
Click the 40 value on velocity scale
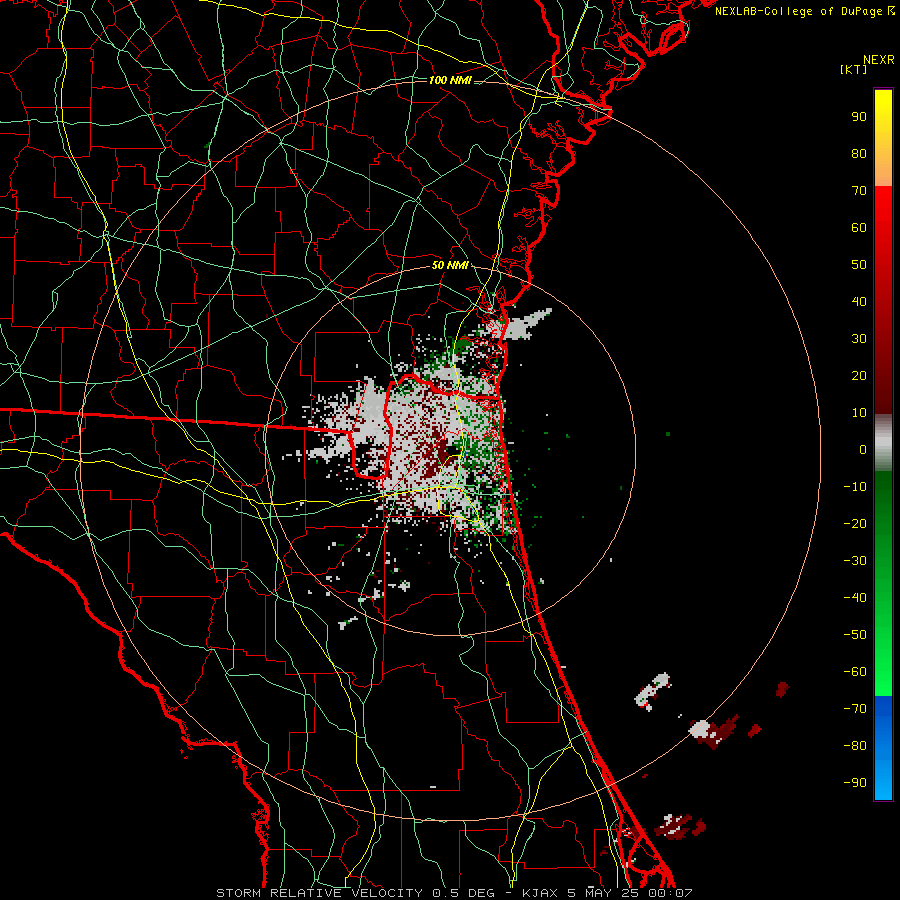[x=859, y=302]
